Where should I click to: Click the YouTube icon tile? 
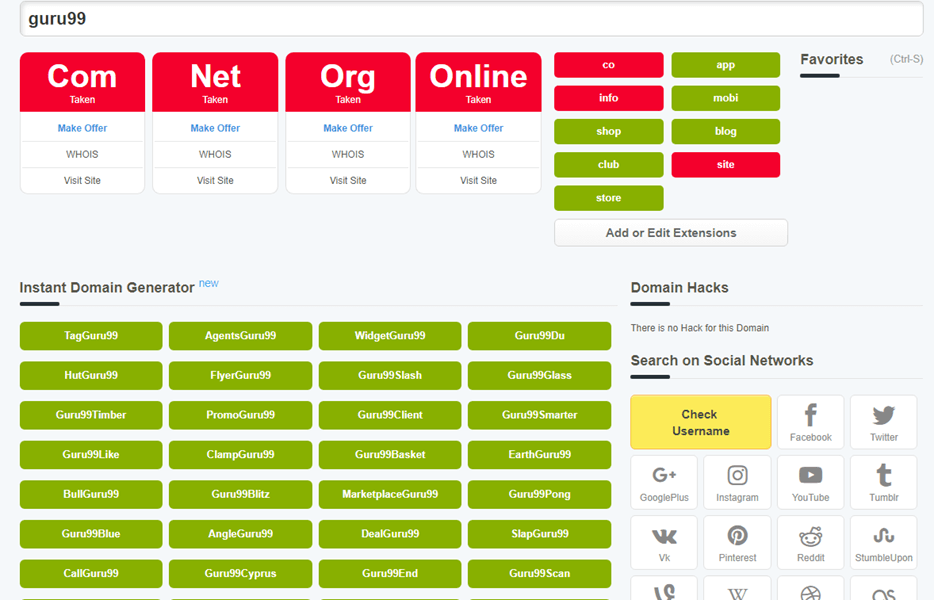tap(810, 482)
